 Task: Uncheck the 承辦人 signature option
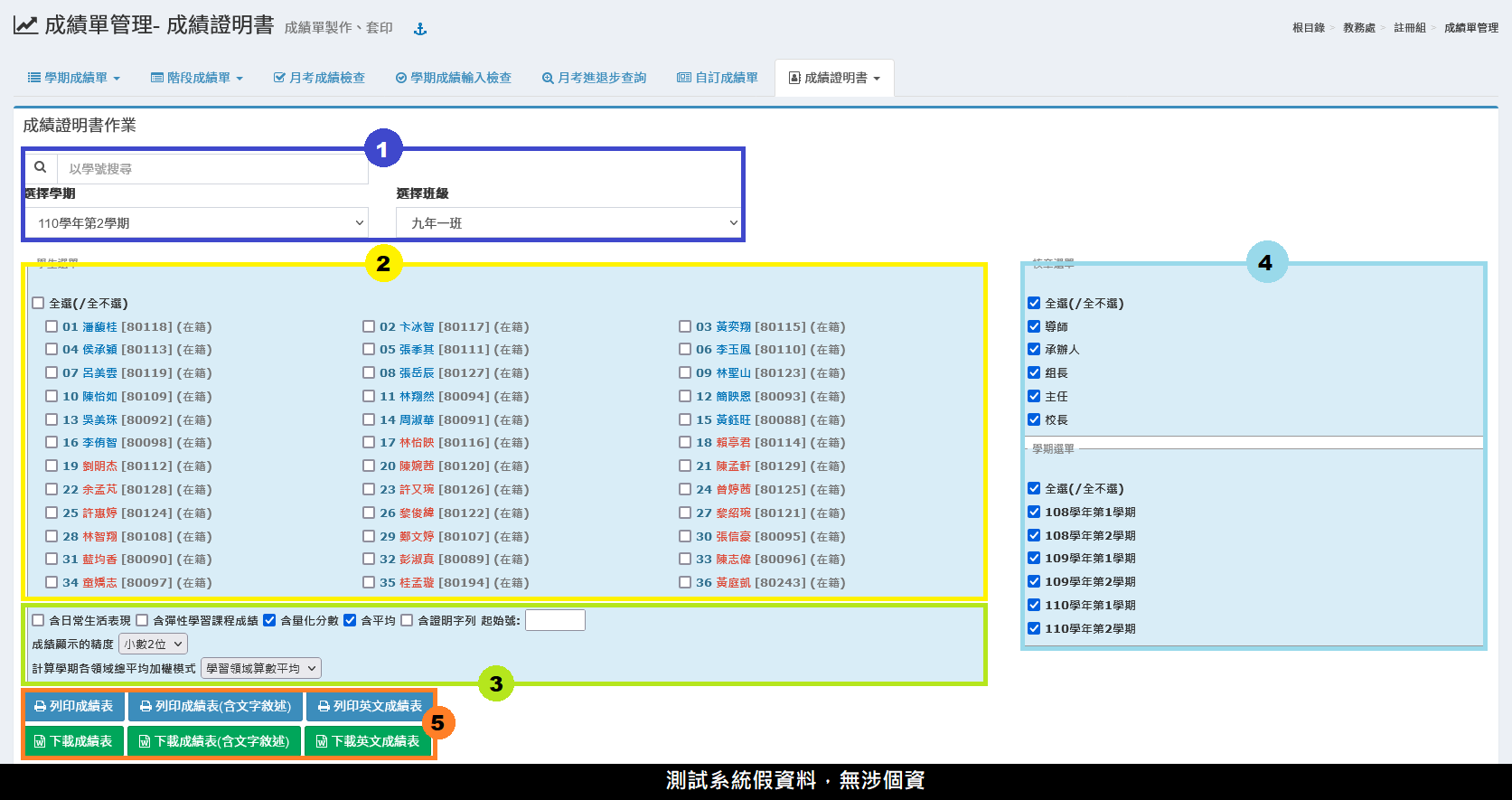[x=1034, y=349]
